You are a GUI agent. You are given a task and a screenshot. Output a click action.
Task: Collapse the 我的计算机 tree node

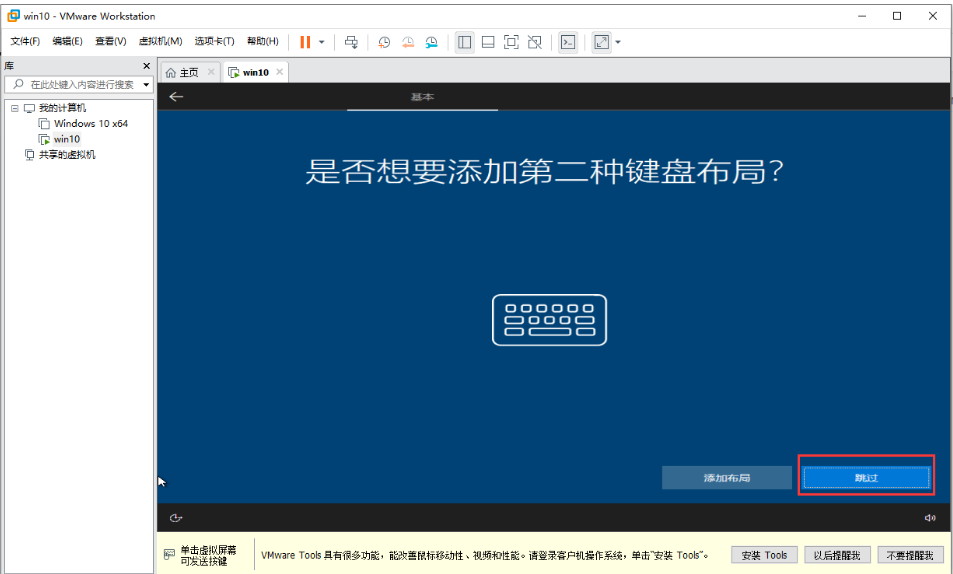(x=15, y=108)
